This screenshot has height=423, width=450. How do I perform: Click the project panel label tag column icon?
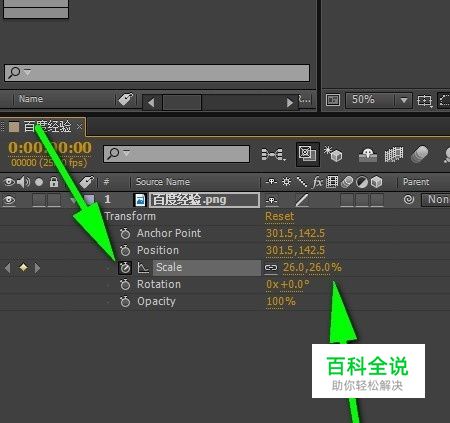pyautogui.click(x=126, y=99)
